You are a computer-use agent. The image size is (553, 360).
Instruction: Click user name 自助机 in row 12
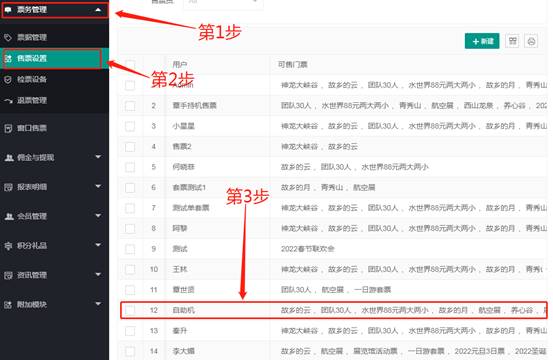coord(183,310)
